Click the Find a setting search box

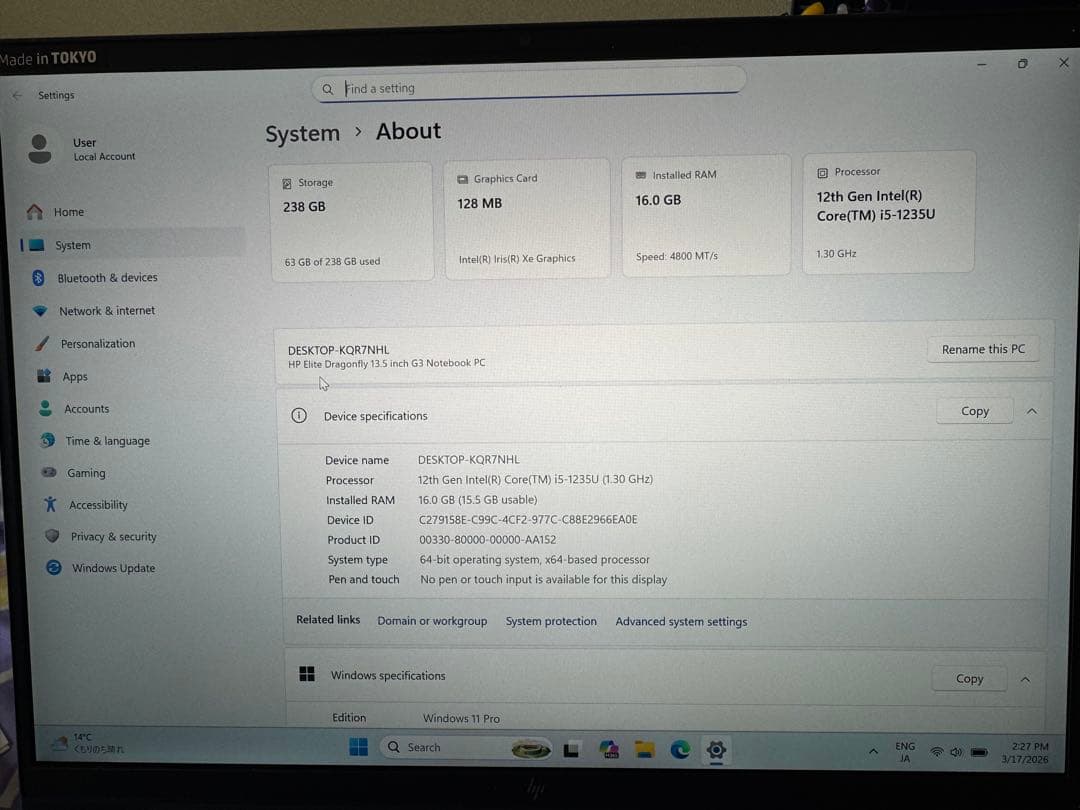528,88
